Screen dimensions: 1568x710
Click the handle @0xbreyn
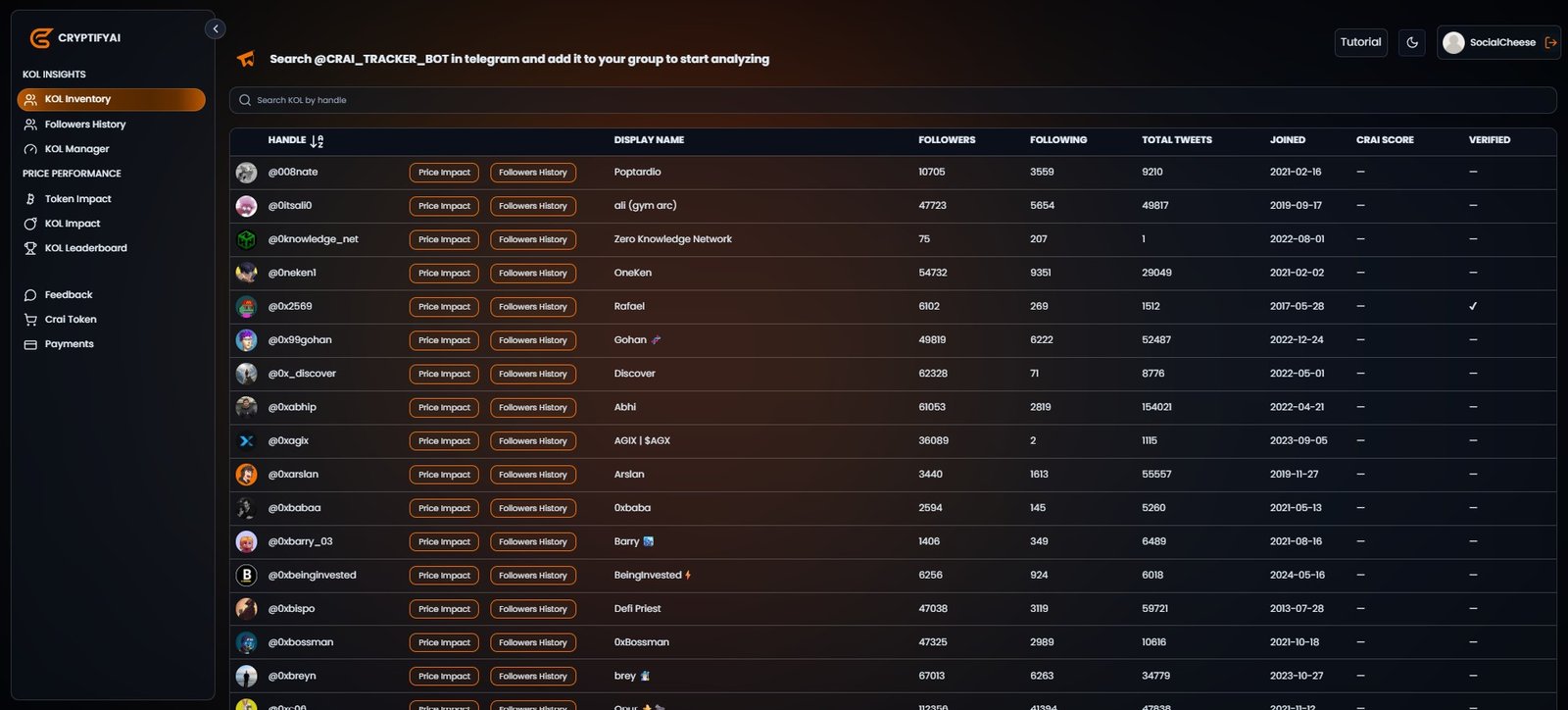tap(292, 677)
